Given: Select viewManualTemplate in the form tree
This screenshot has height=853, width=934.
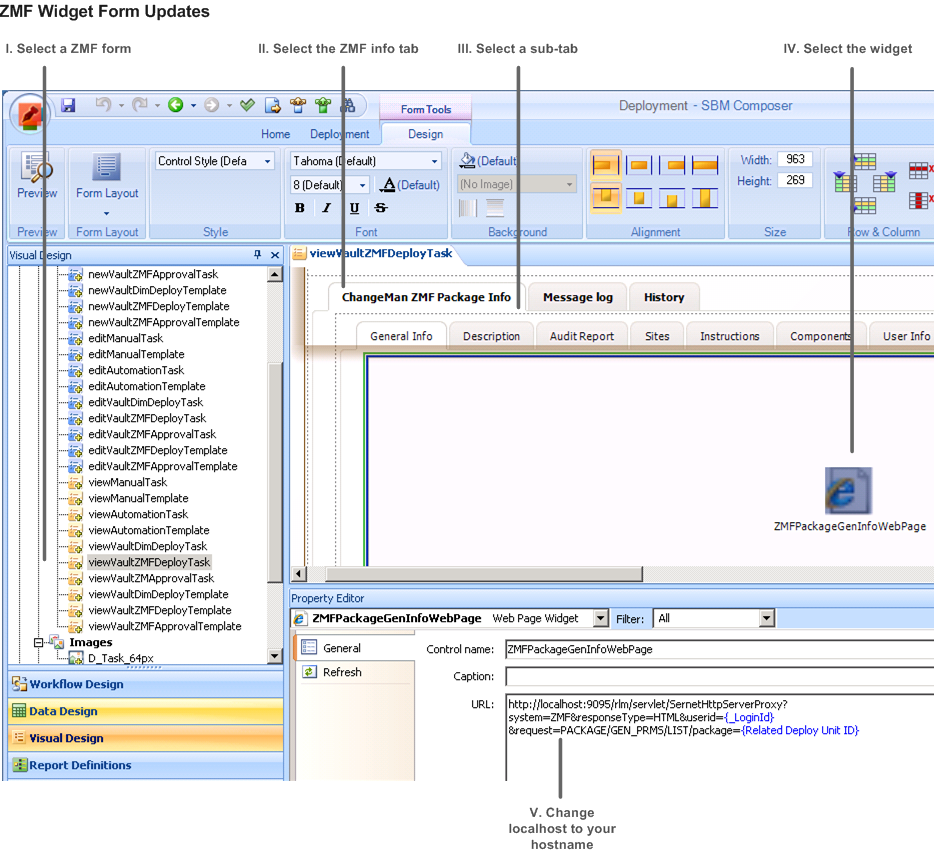Looking at the screenshot, I should coord(138,498).
